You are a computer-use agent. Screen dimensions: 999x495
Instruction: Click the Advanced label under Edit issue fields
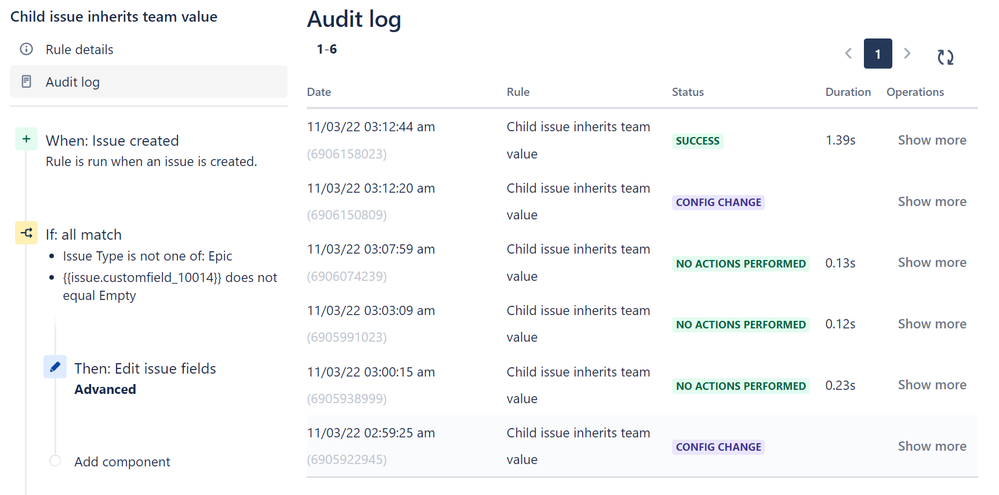coord(105,389)
